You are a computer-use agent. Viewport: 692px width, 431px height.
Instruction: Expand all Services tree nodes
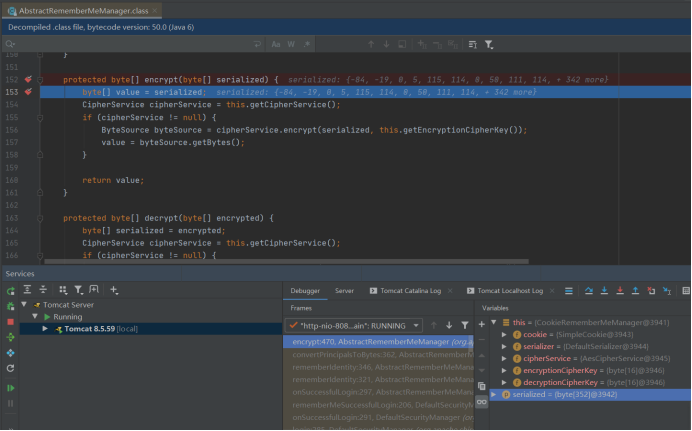tap(27, 289)
